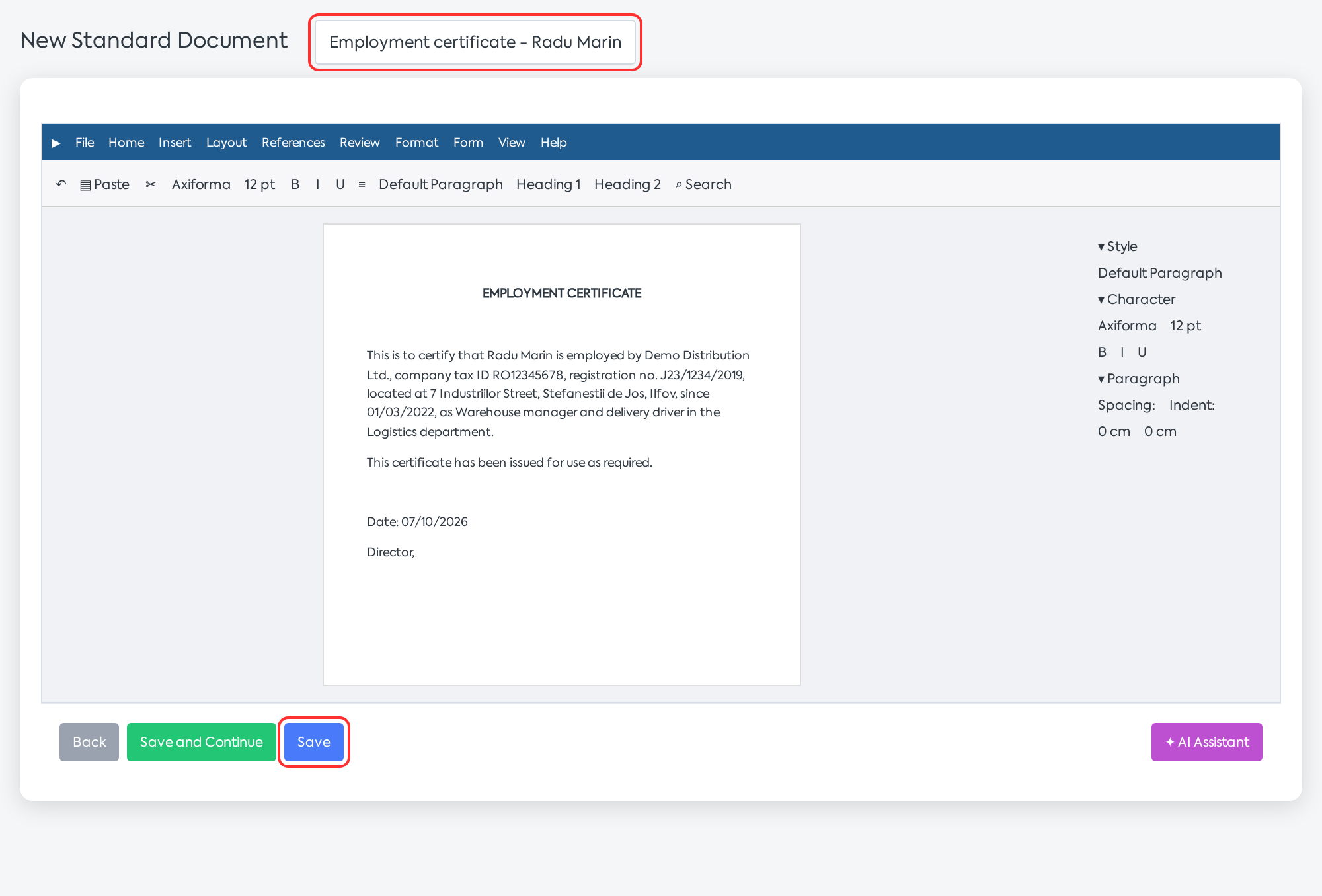Click the Paste button in toolbar
1322x896 pixels.
104,184
